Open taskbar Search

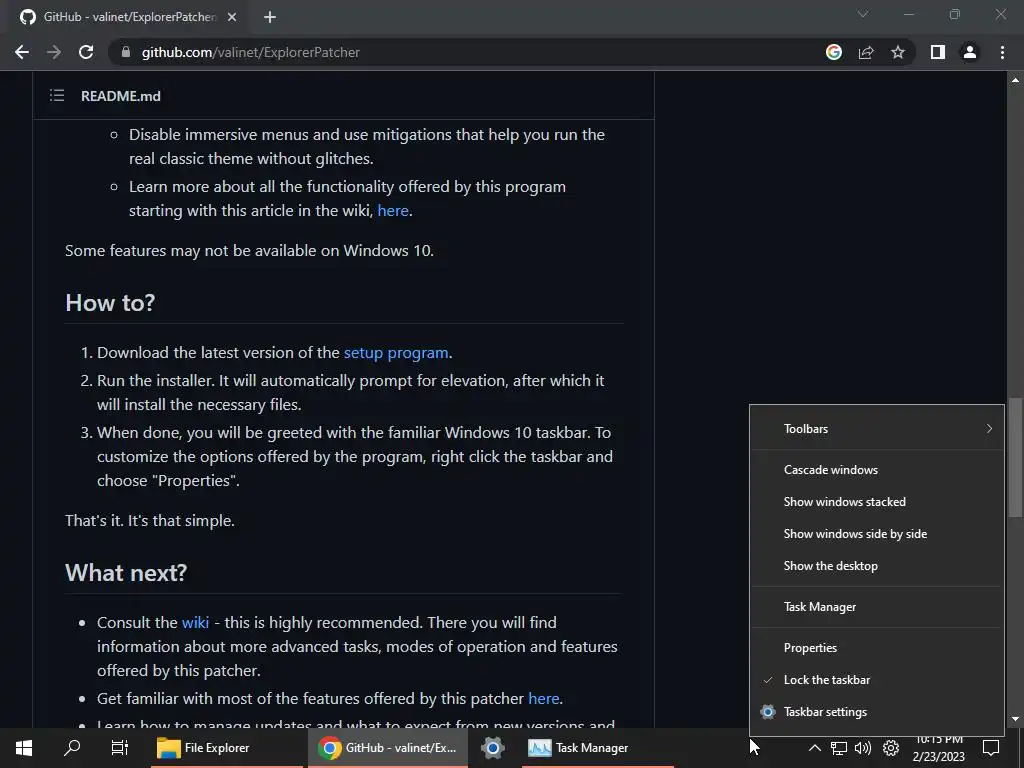point(72,748)
